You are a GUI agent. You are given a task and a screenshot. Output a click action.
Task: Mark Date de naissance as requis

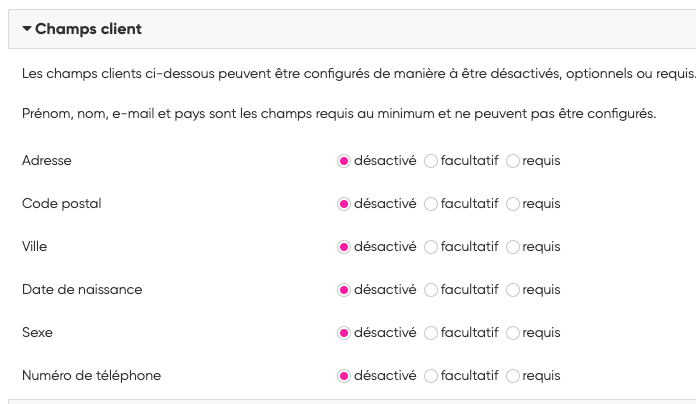[513, 290]
